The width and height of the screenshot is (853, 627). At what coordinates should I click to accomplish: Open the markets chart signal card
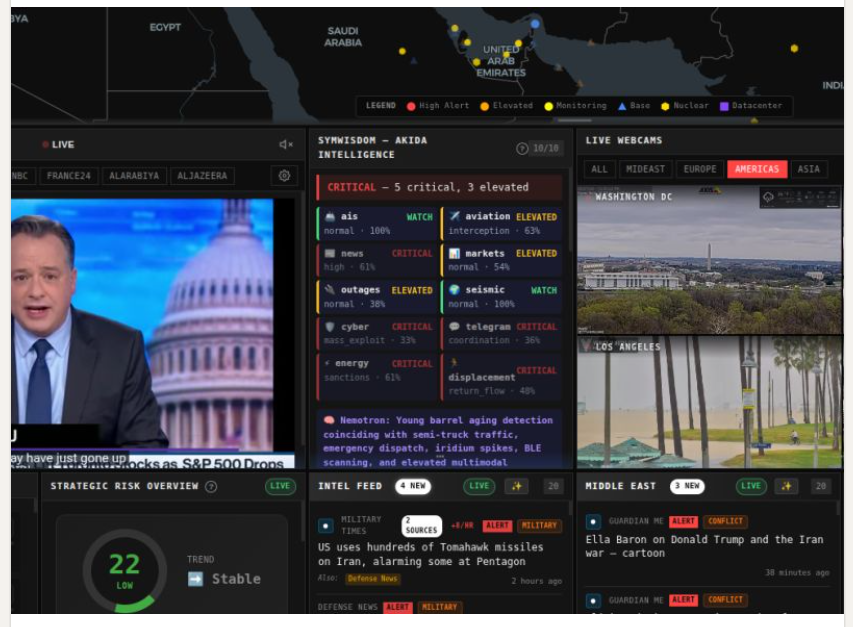coord(502,260)
